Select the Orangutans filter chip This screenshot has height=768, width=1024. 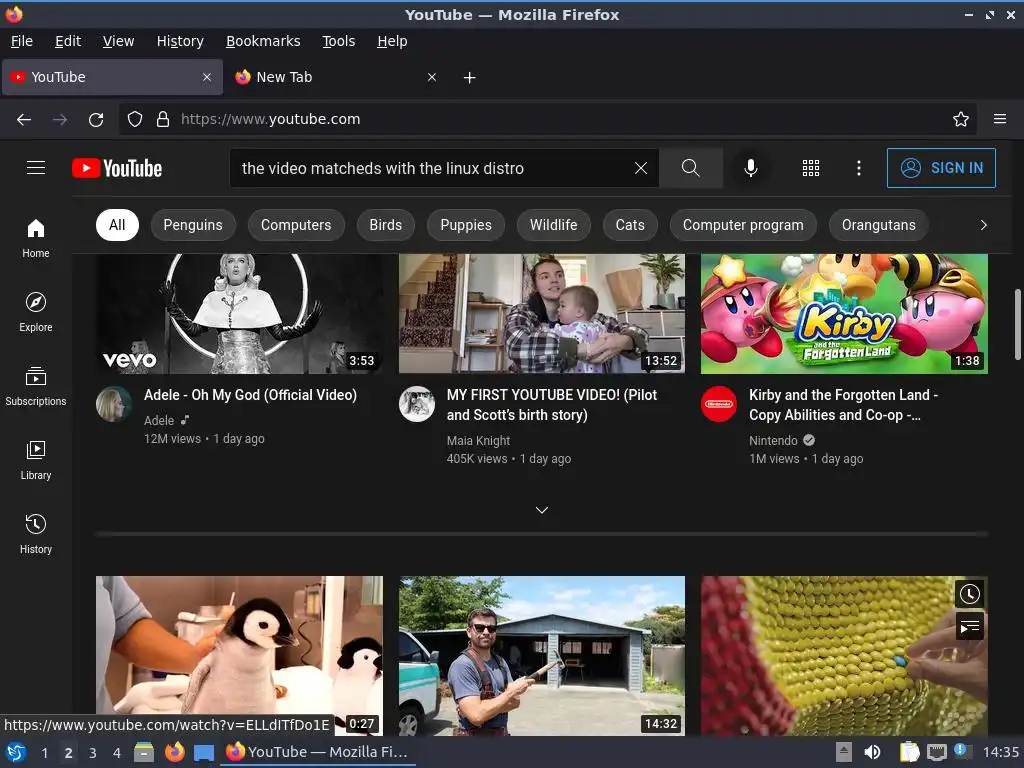click(x=878, y=225)
